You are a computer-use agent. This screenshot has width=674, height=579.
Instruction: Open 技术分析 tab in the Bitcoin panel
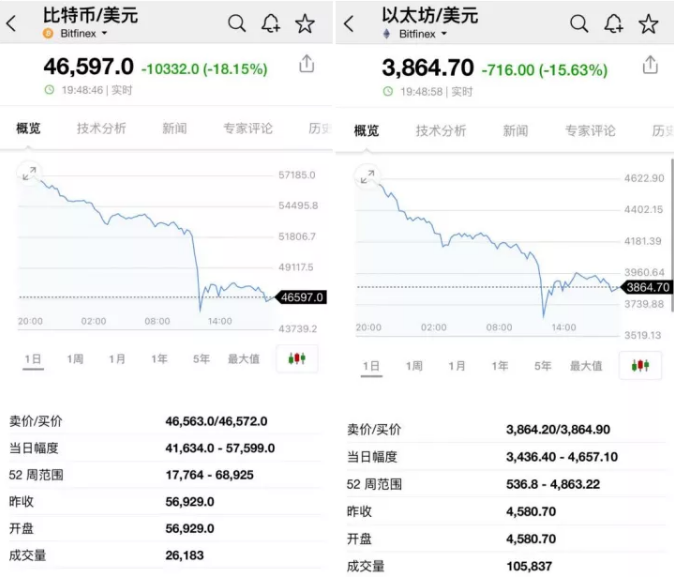tap(102, 128)
